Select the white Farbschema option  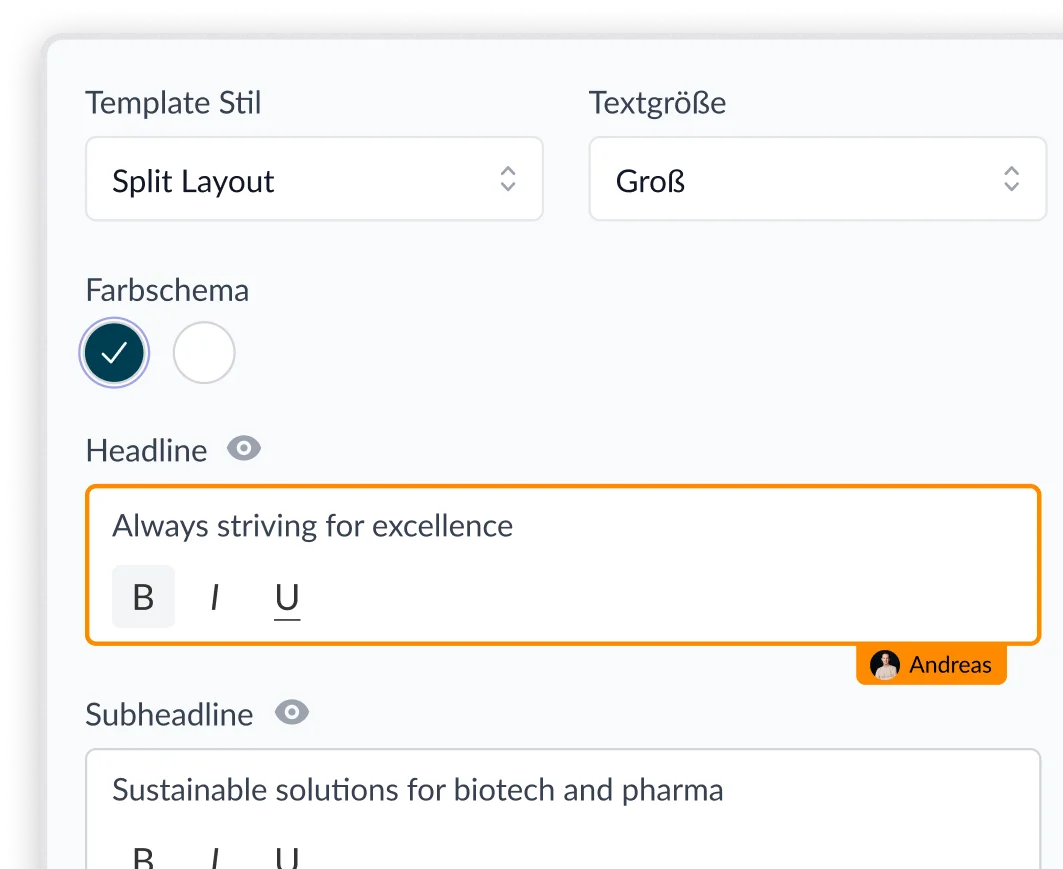click(204, 353)
